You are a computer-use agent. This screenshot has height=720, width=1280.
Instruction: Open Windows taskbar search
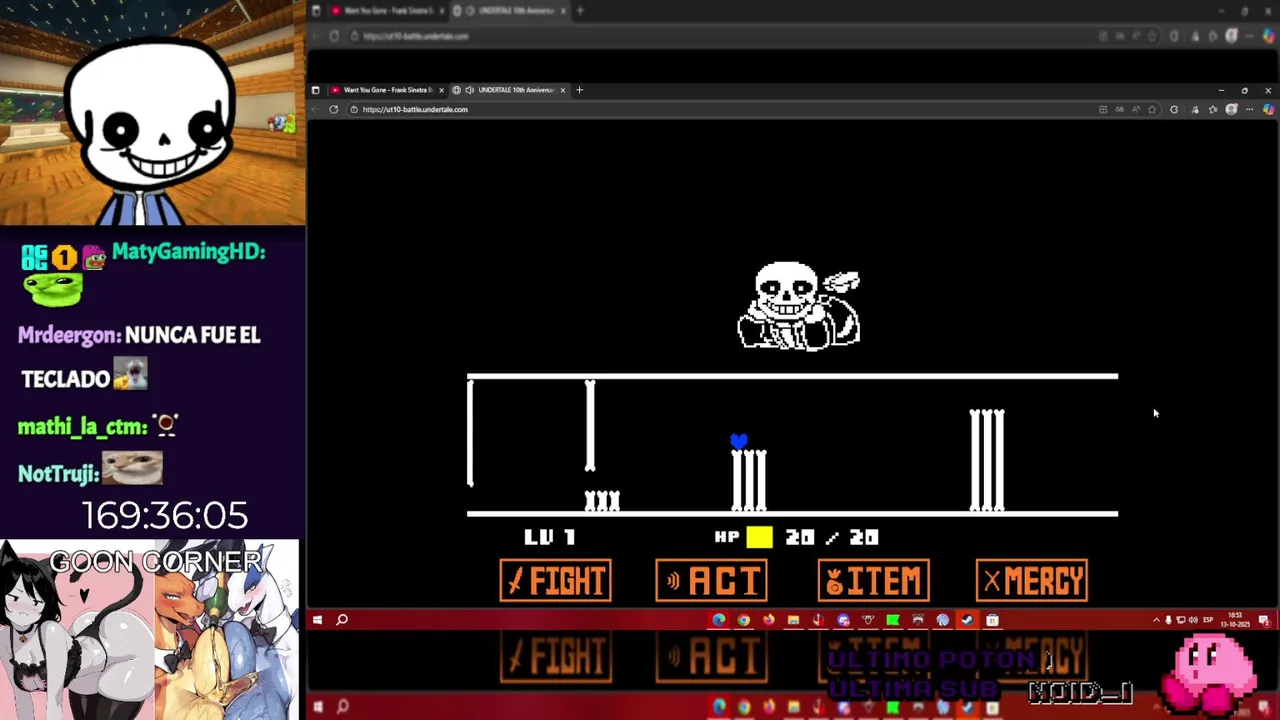click(x=342, y=620)
